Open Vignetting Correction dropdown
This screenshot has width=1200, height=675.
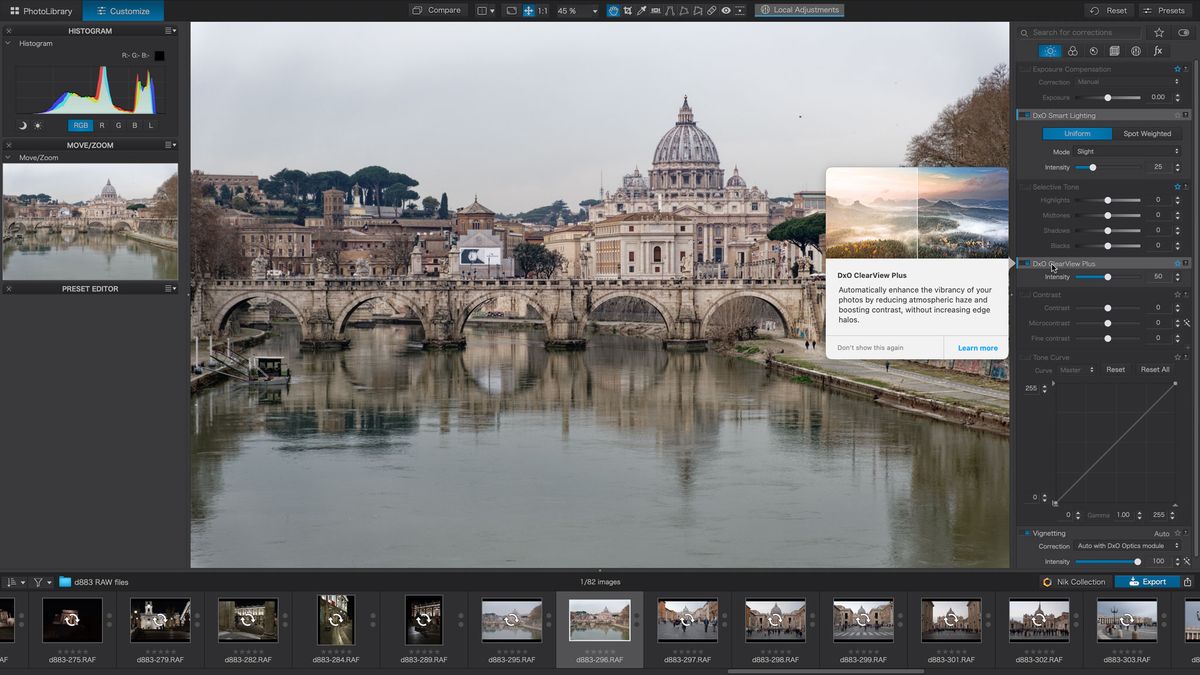tap(1127, 546)
